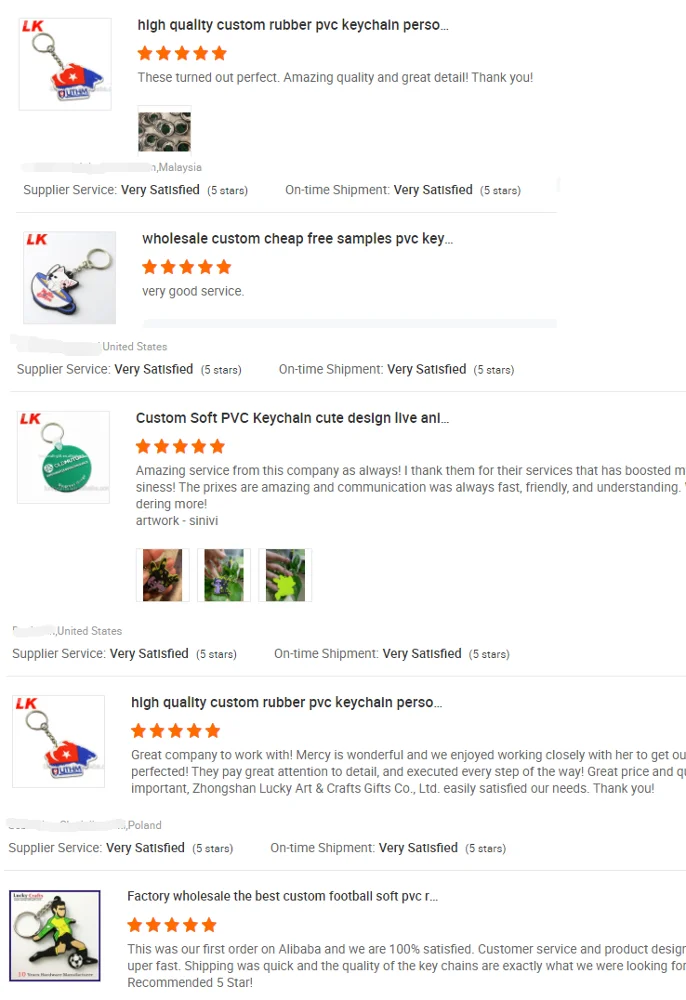Click stars above "Great company to work with" review
686x1000 pixels.
(x=176, y=731)
